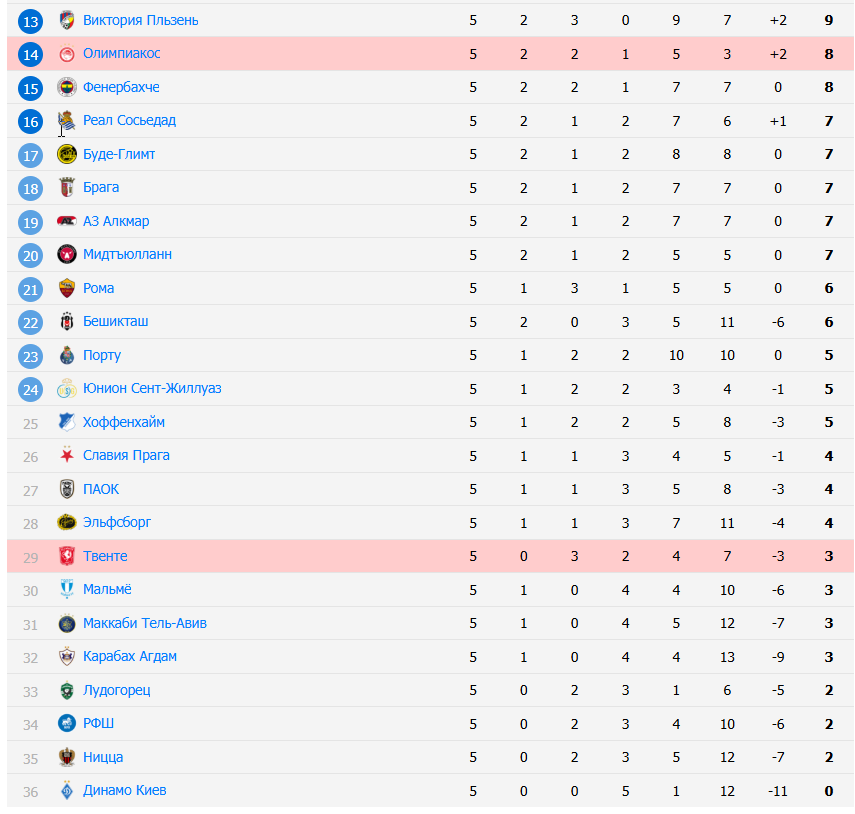
Task: Go to Юнион Сент-Жиллуаз team page
Action: [x=152, y=389]
